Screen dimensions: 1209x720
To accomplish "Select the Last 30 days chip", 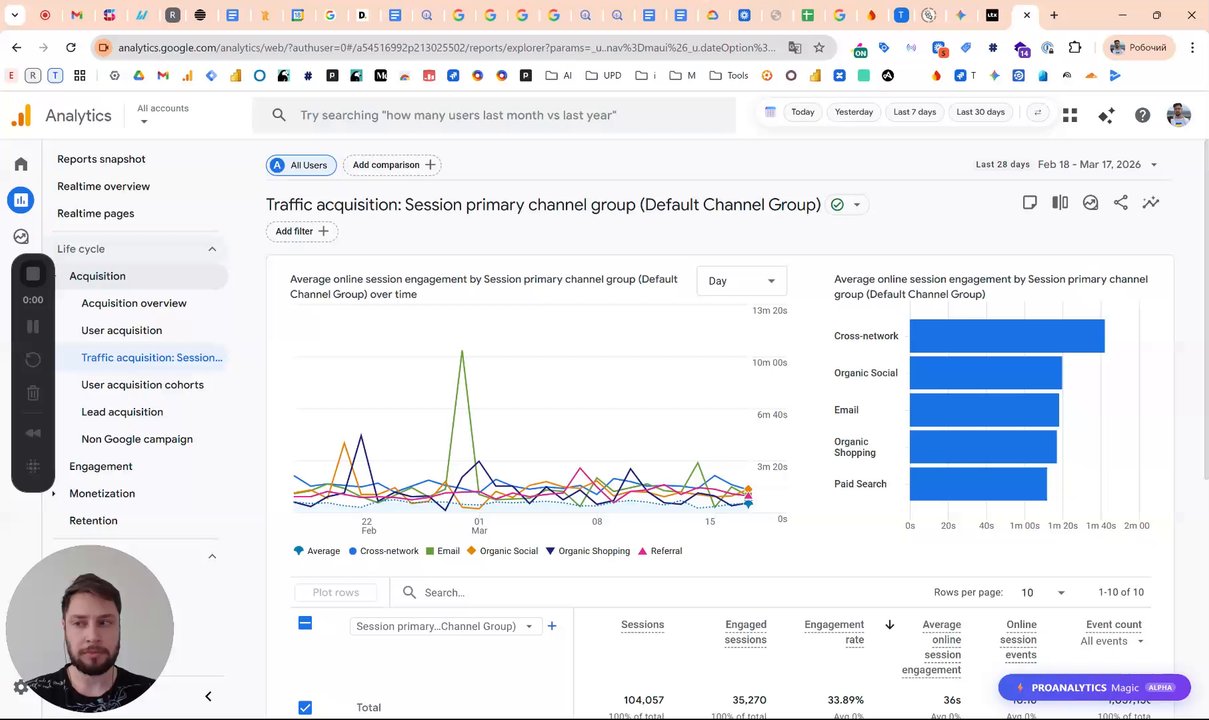I will (x=981, y=112).
